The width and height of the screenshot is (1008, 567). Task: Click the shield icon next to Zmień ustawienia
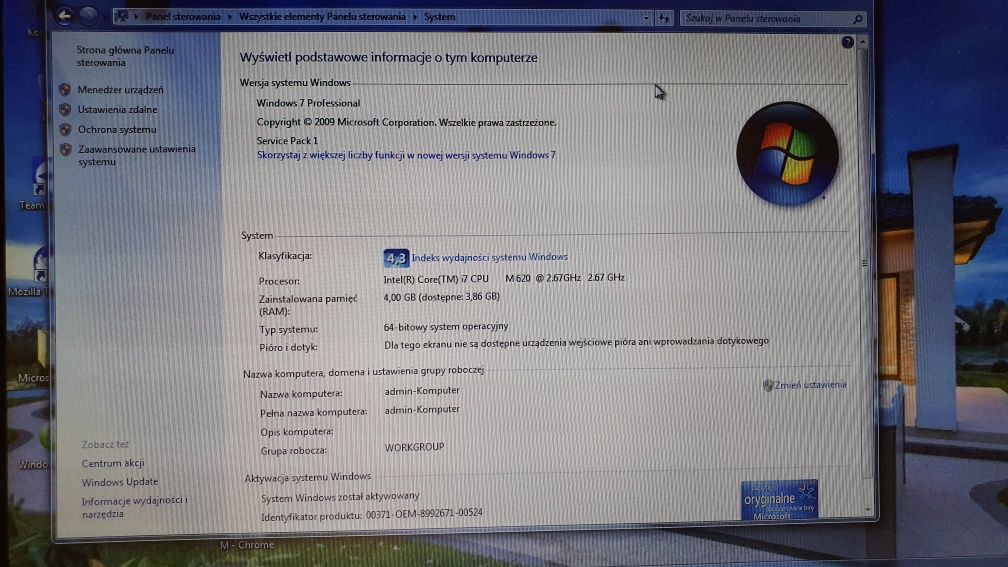click(x=768, y=385)
